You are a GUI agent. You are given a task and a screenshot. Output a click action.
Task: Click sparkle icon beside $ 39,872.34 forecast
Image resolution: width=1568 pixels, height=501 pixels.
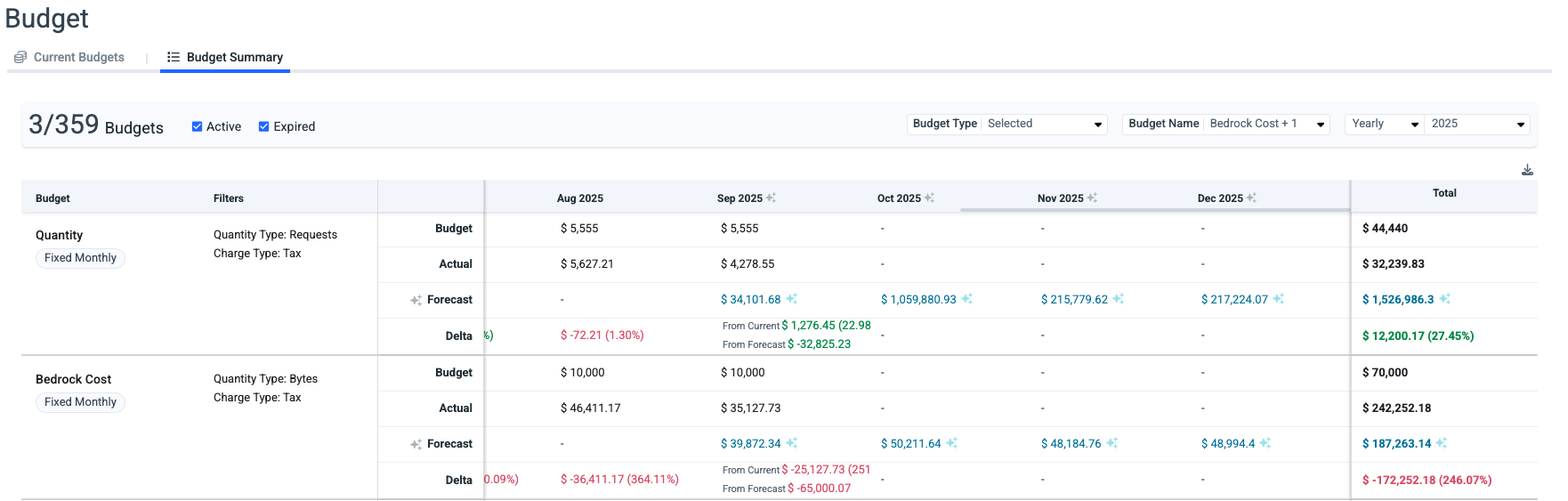tap(791, 443)
